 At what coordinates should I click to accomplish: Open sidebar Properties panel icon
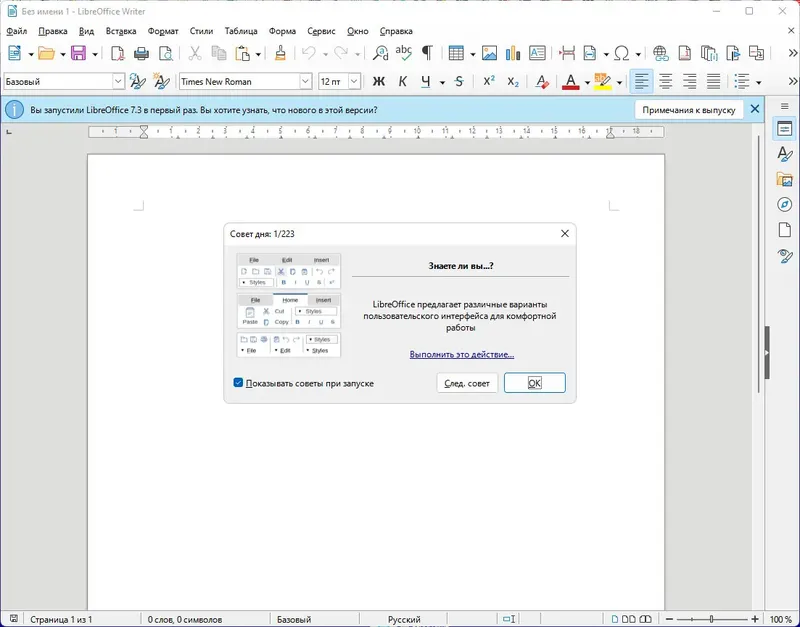(784, 129)
